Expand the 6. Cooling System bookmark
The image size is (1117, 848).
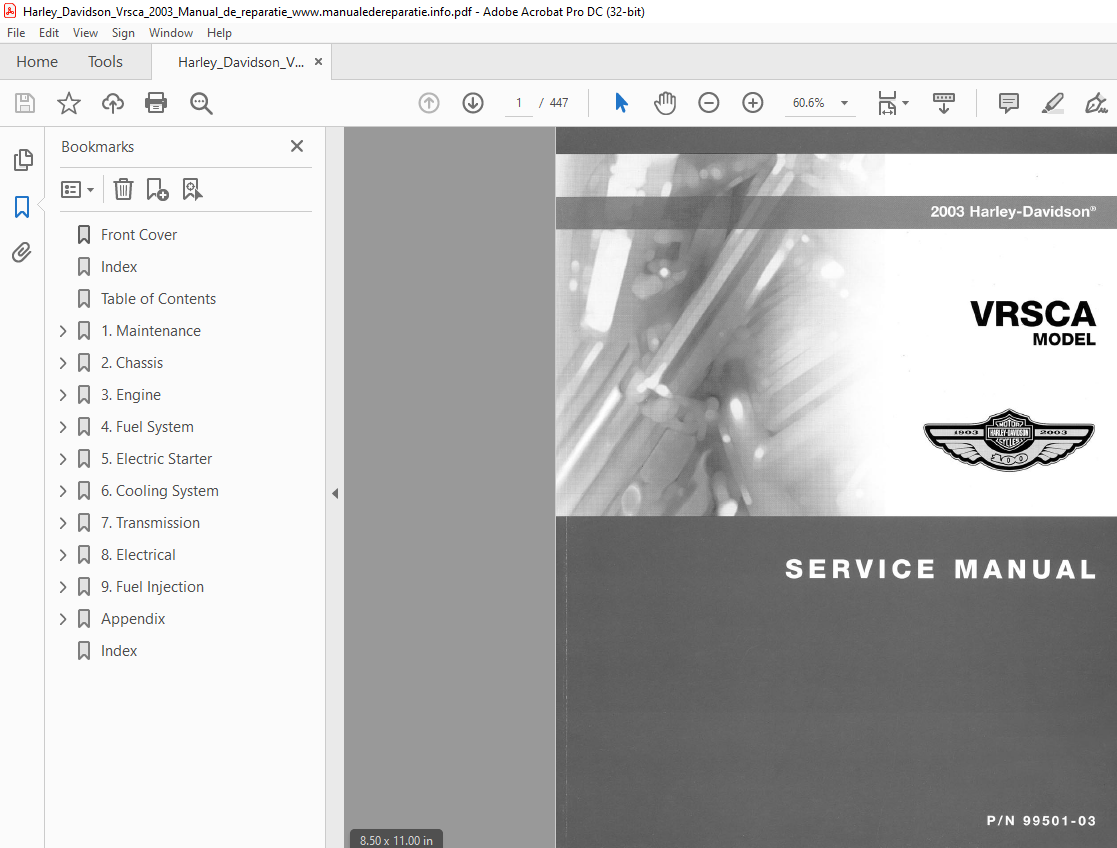click(63, 491)
